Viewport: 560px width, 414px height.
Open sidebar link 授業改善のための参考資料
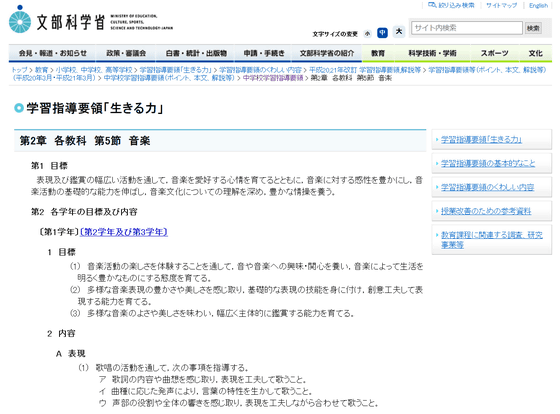coord(486,211)
